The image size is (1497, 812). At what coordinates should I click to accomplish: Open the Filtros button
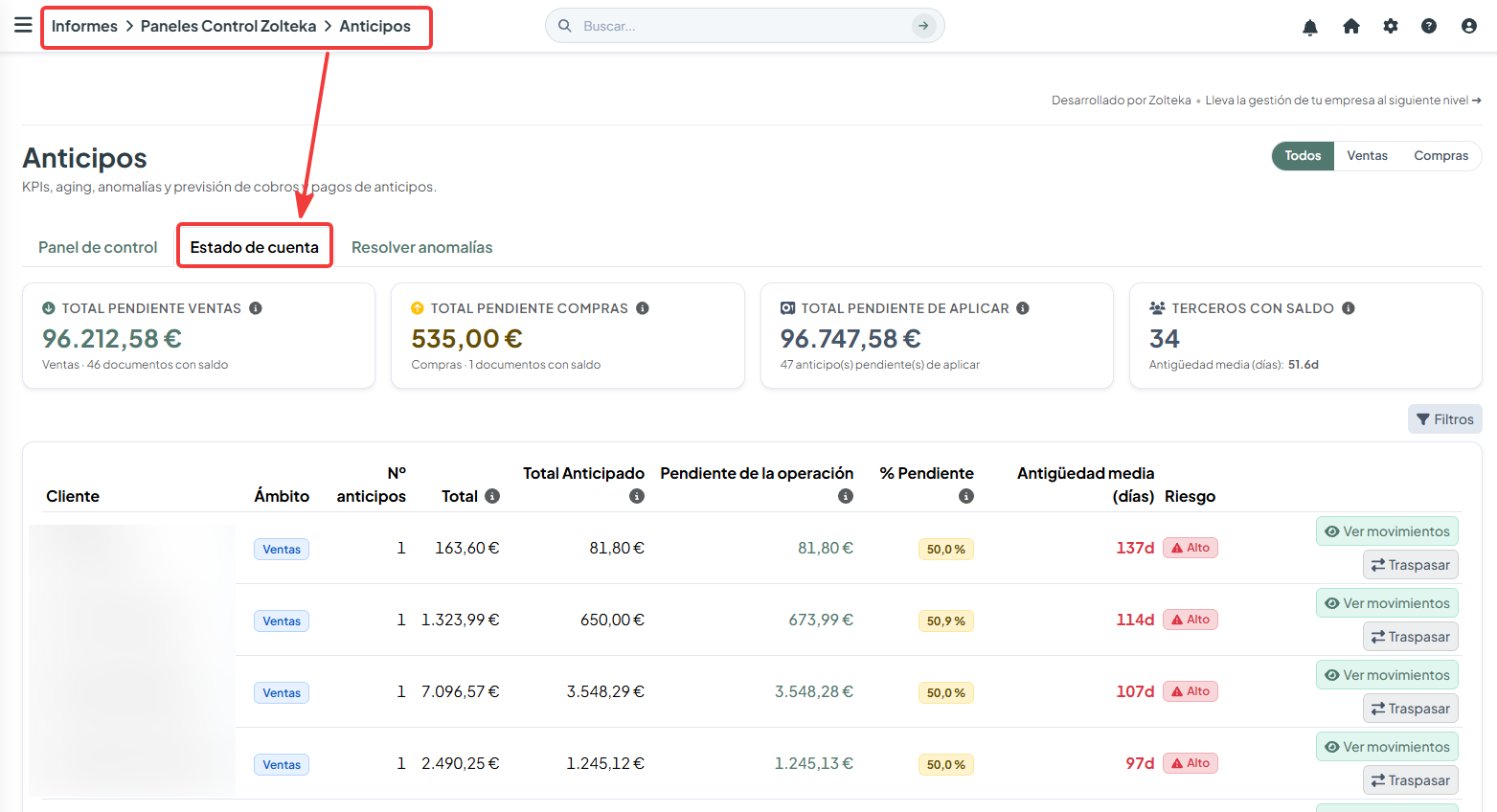(x=1444, y=419)
